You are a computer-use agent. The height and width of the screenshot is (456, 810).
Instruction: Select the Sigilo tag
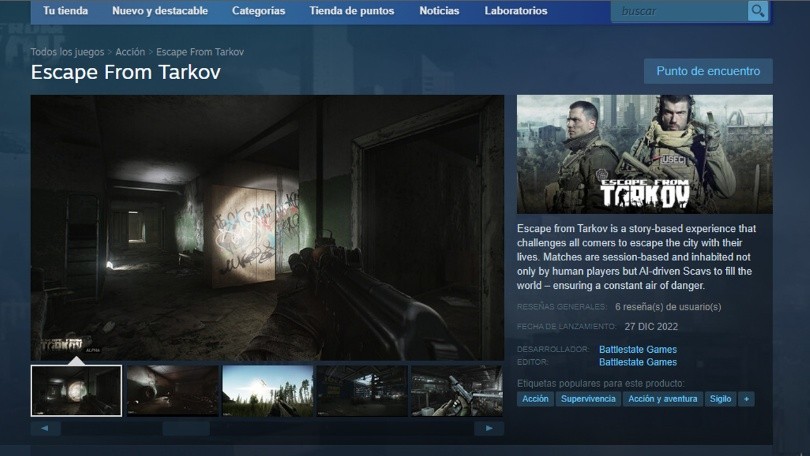pos(720,399)
